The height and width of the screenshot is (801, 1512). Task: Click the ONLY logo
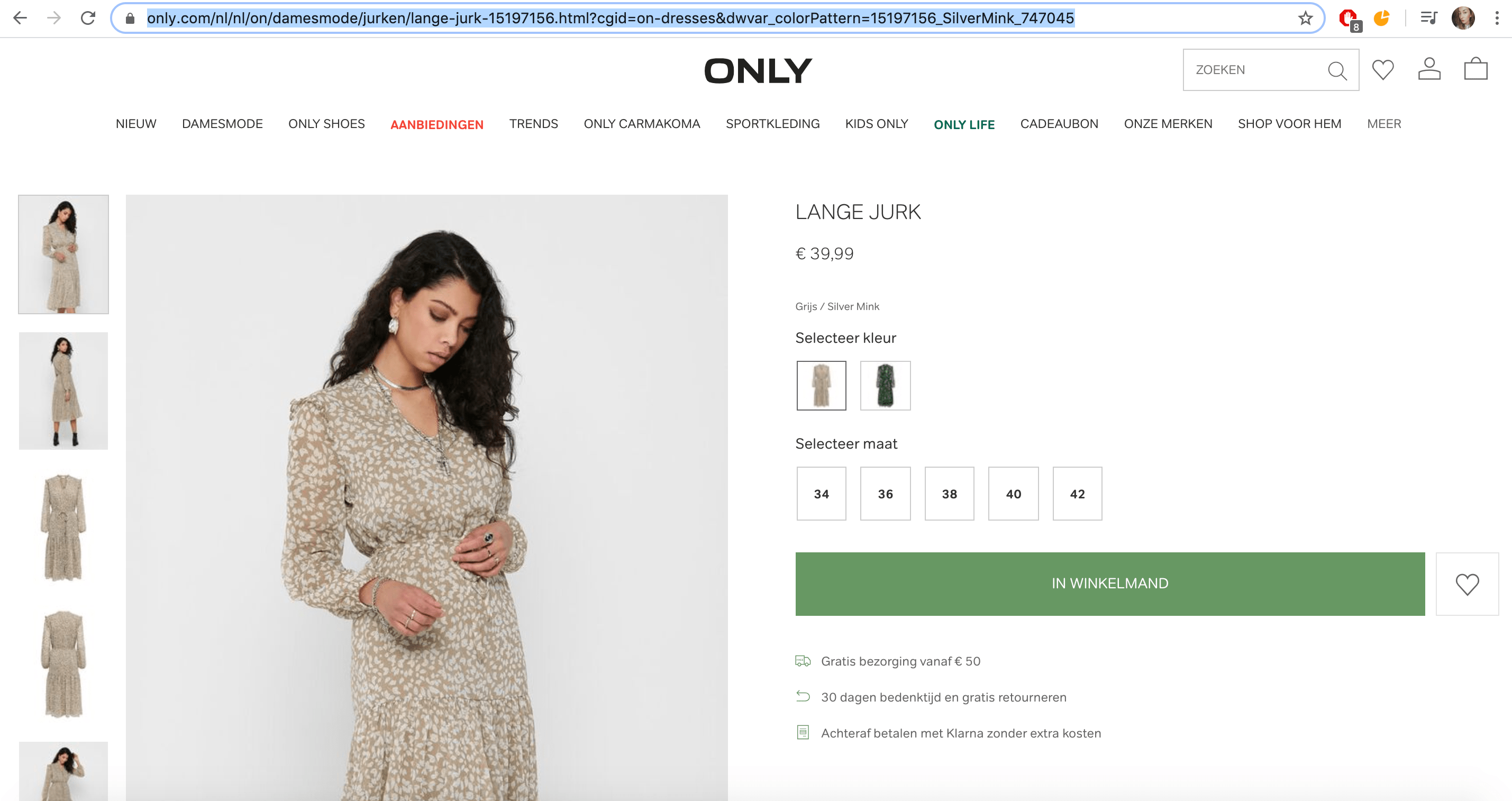point(757,70)
